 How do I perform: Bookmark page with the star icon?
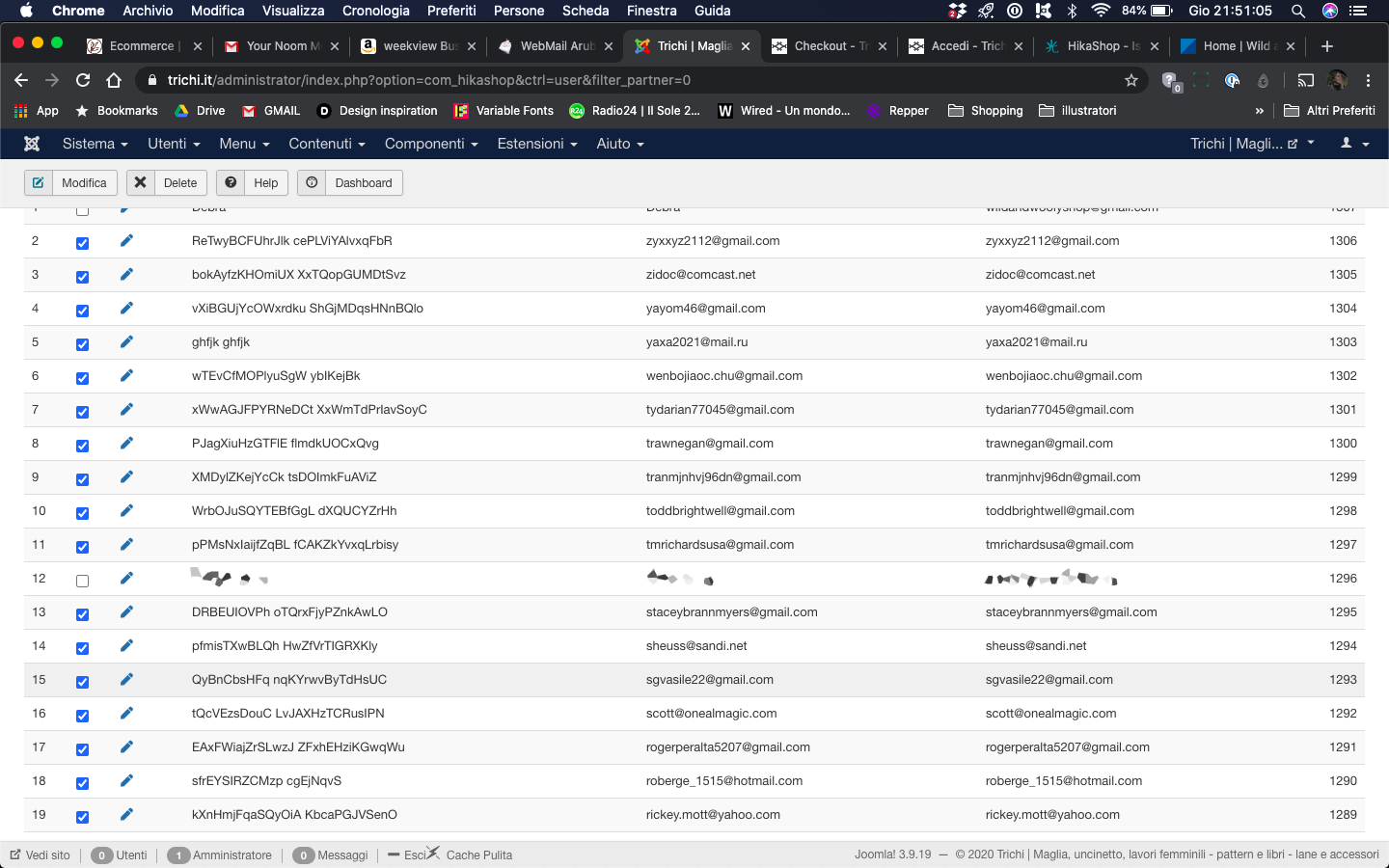coord(1131,80)
